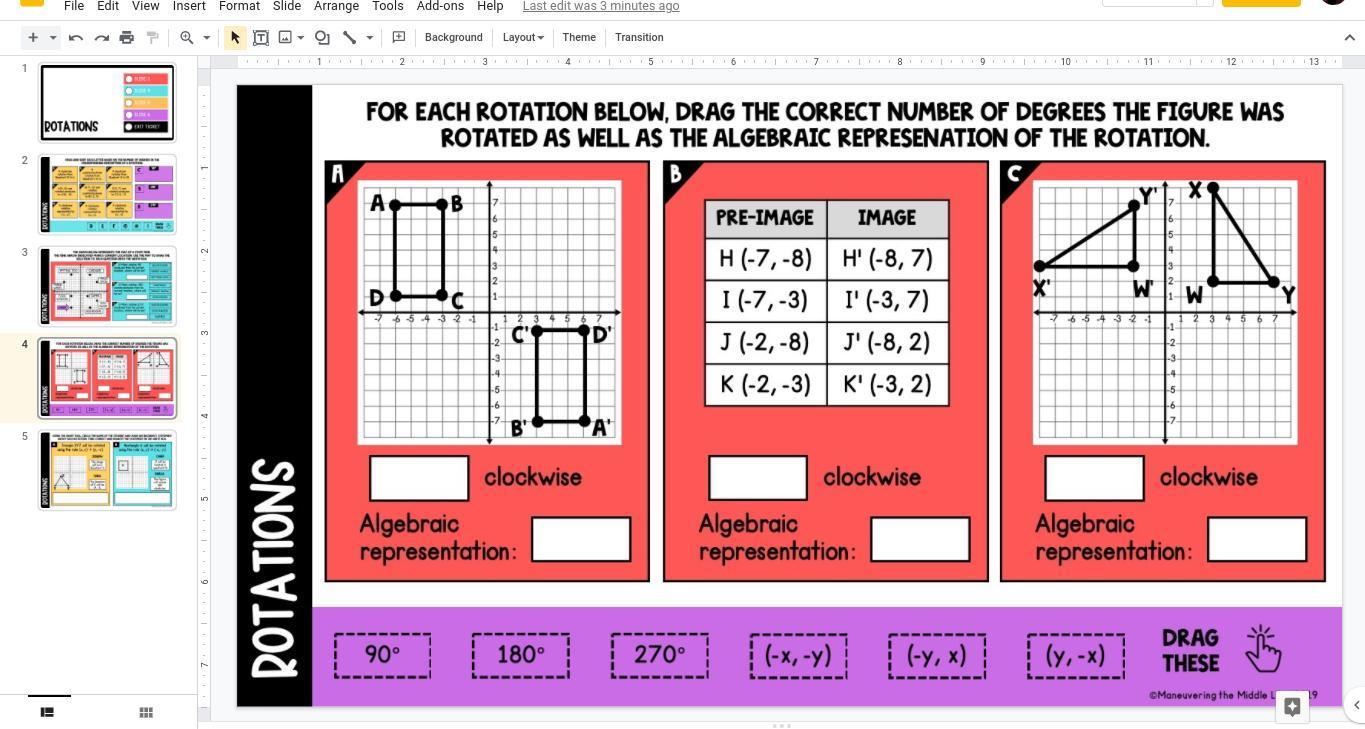Screen dimensions: 1365x729
Task: Select slide 5 thumbnail in the filmstrip
Action: point(107,470)
